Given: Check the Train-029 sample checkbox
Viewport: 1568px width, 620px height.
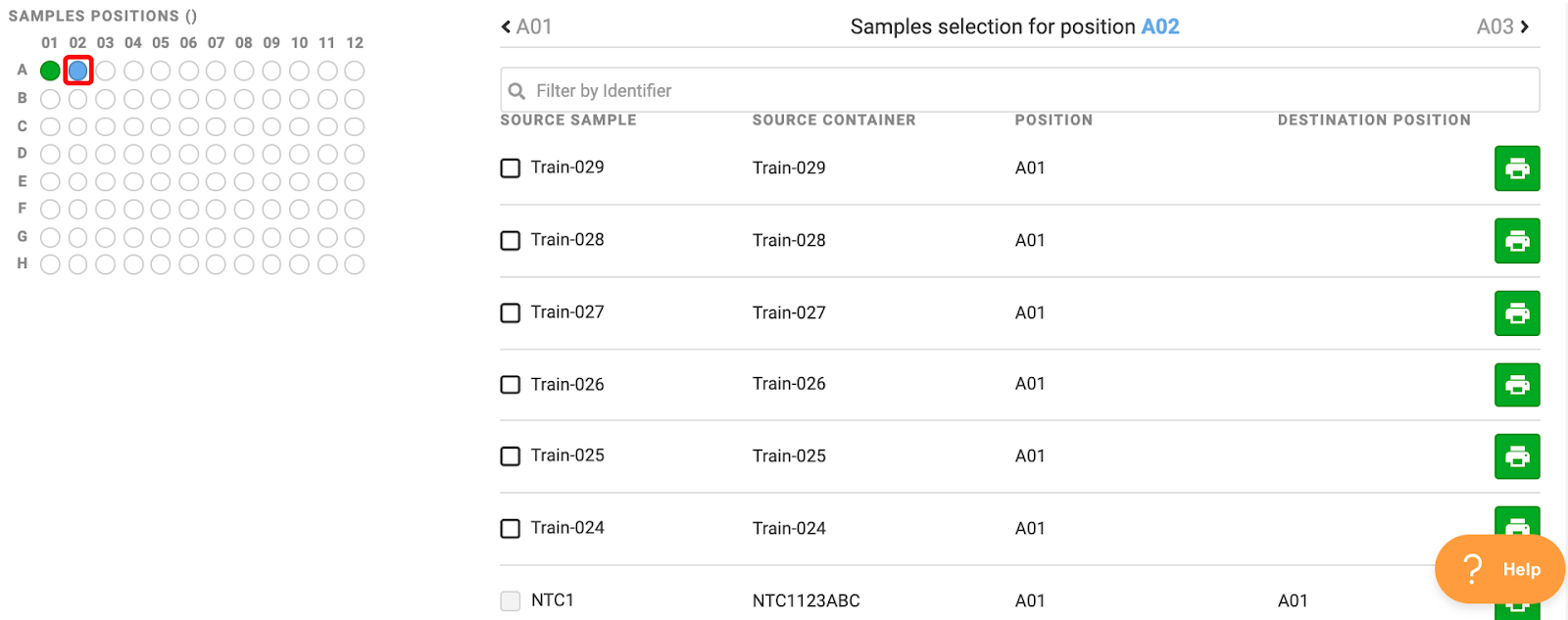Looking at the screenshot, I should pyautogui.click(x=511, y=168).
